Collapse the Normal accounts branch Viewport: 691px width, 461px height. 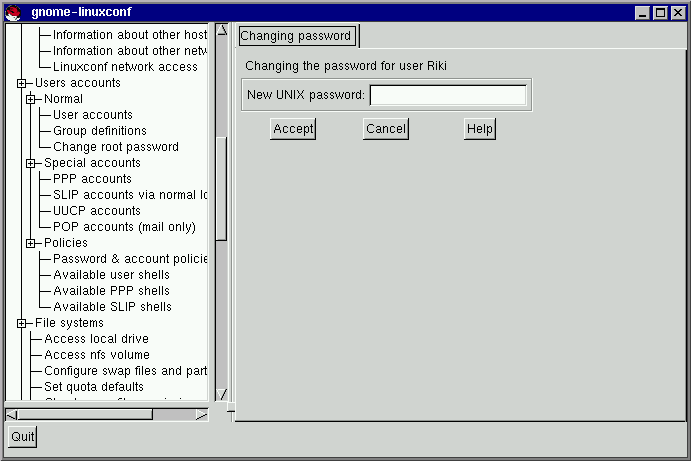[x=30, y=99]
